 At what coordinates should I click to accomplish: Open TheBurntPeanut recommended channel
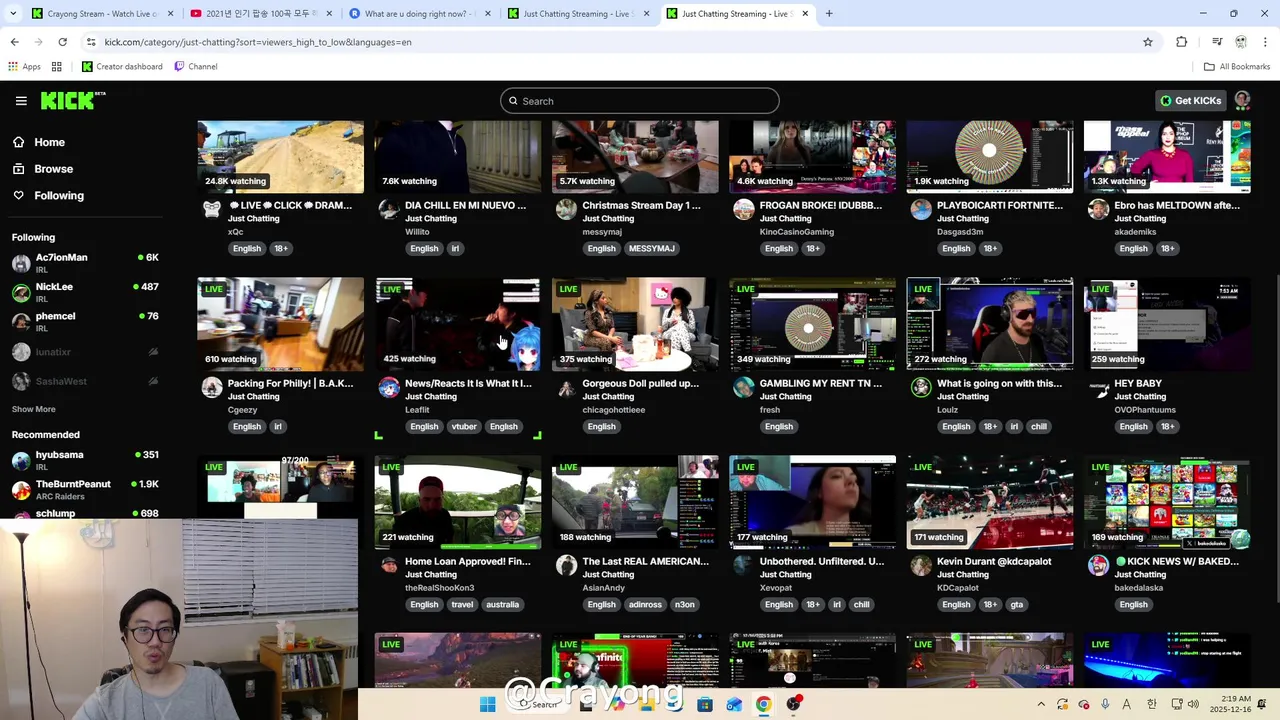[85, 490]
